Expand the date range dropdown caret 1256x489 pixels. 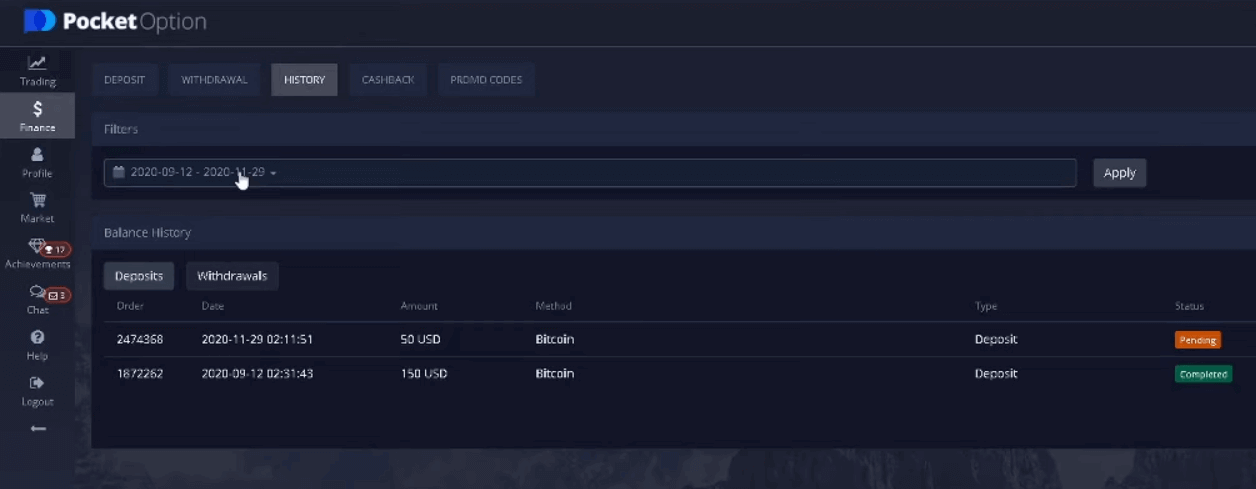tap(273, 173)
